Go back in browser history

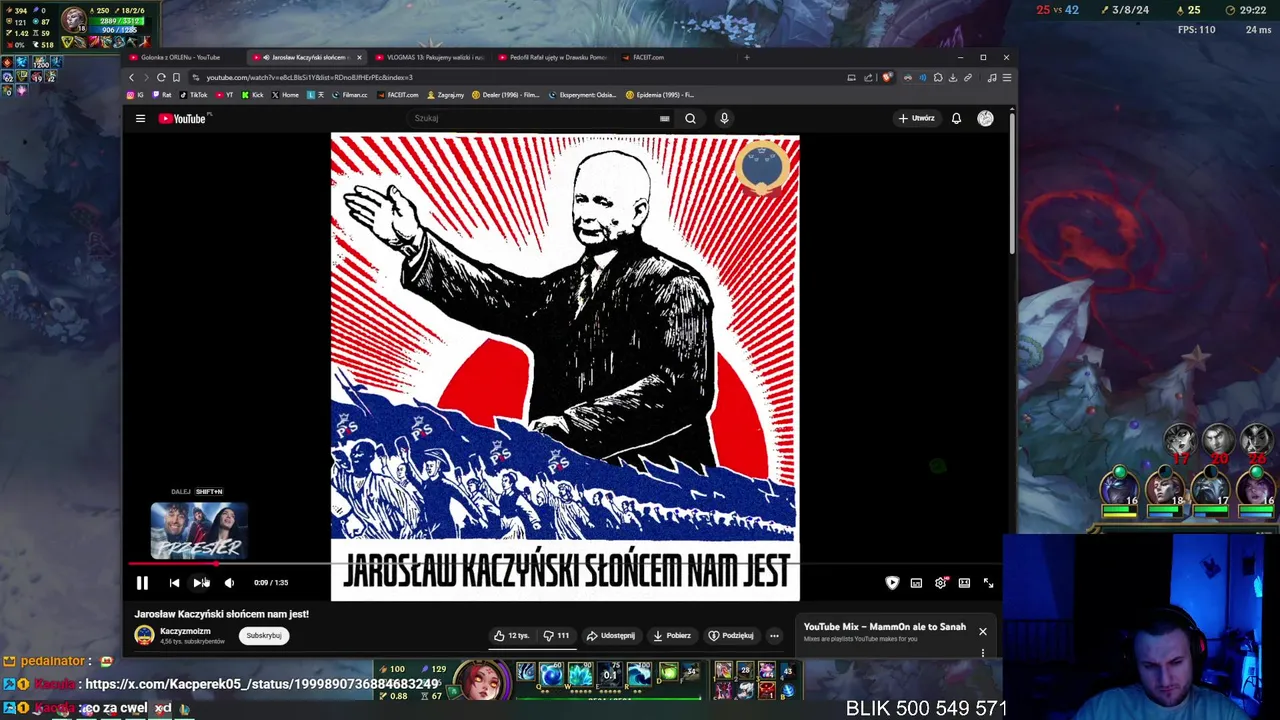coord(131,77)
